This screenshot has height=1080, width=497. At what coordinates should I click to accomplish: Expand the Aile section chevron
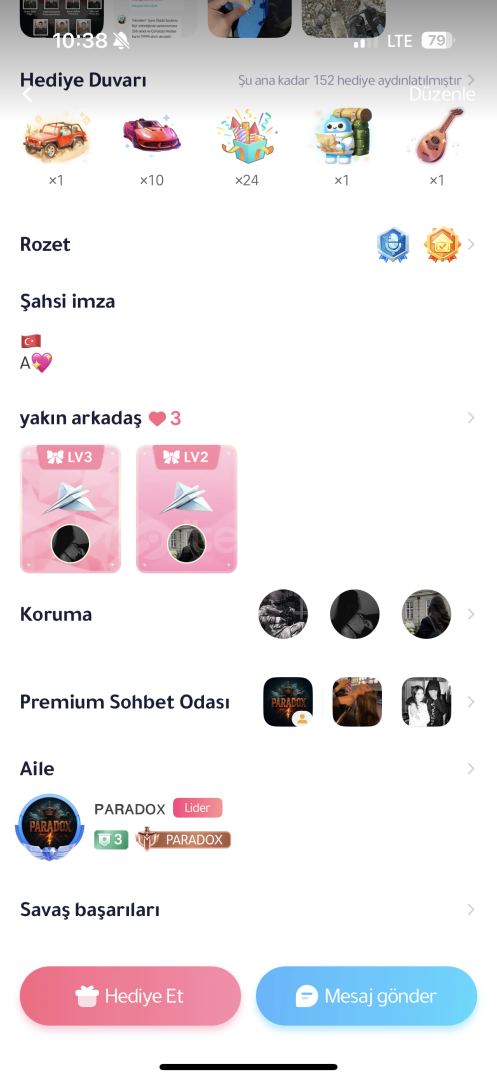pos(471,768)
